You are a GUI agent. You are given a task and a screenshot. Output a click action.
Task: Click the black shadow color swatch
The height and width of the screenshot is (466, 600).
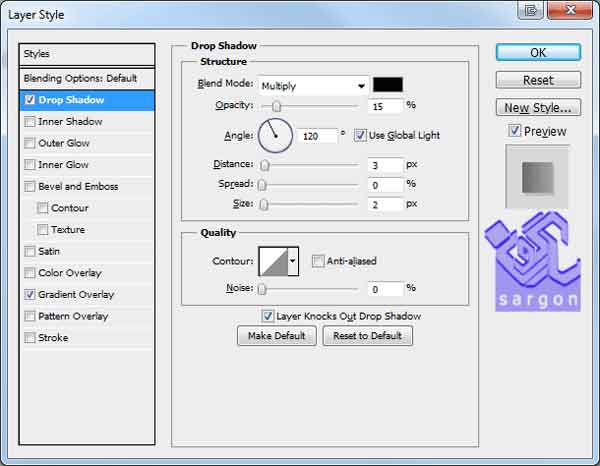[388, 85]
